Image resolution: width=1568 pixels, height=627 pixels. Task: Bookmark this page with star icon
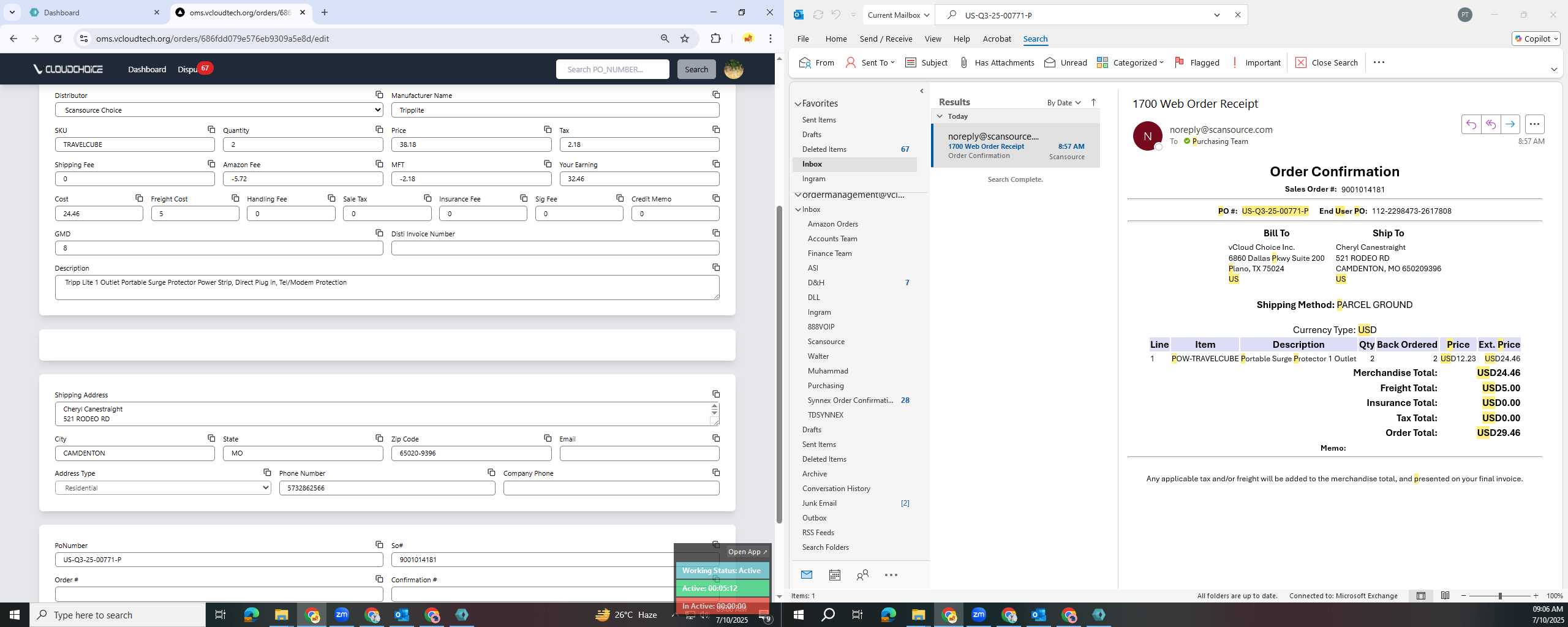685,39
